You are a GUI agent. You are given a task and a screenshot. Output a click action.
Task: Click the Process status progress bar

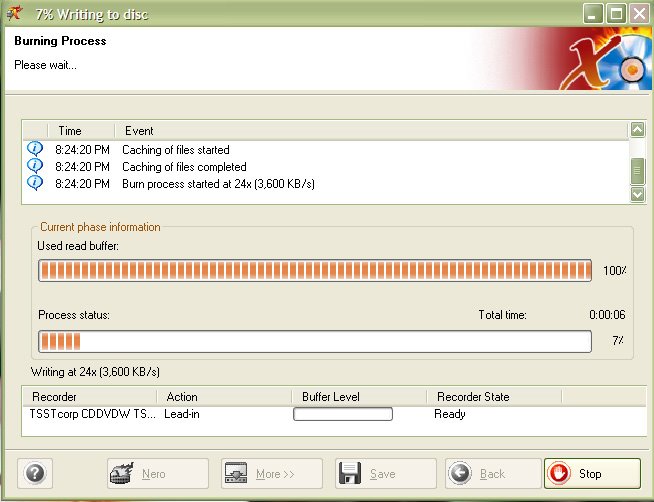coord(315,341)
